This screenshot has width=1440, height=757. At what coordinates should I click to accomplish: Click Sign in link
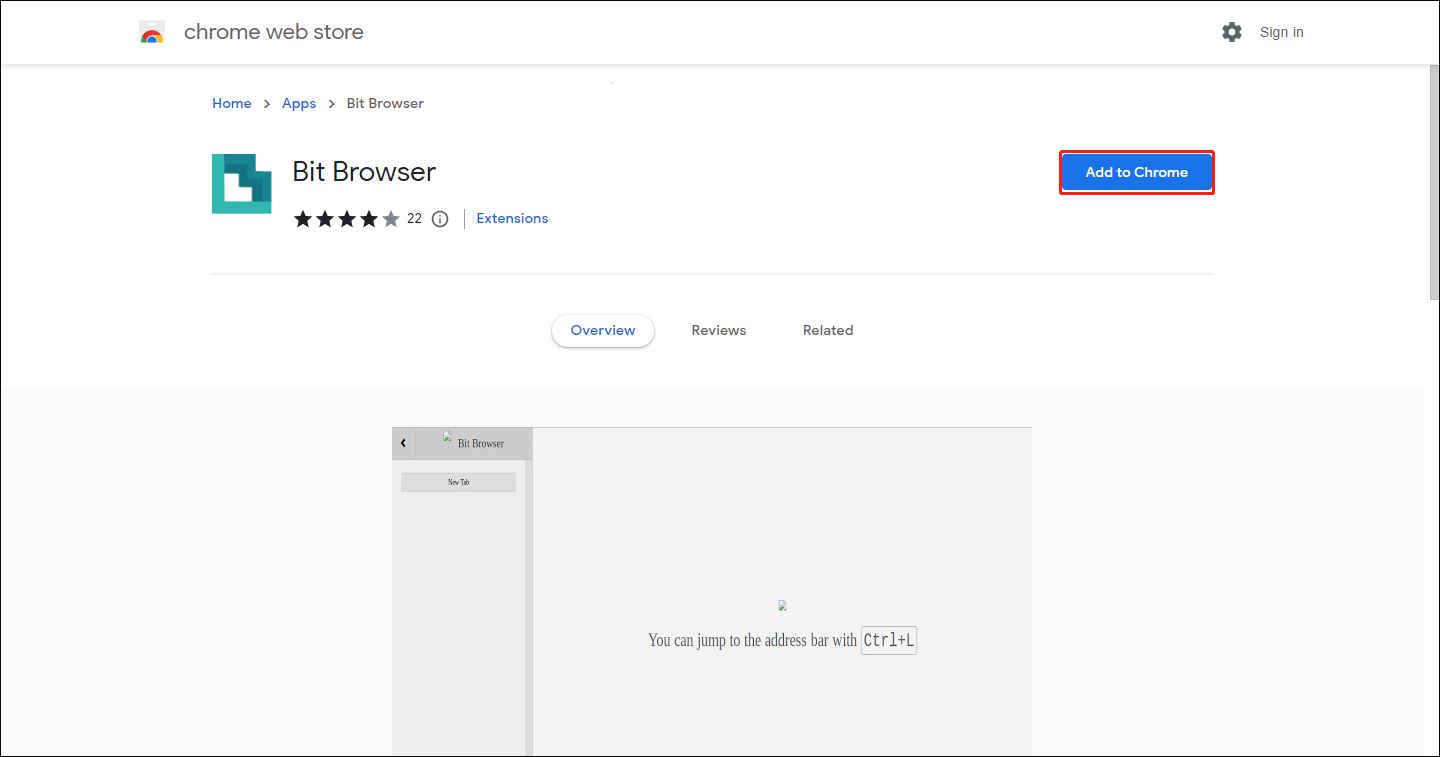(x=1281, y=32)
